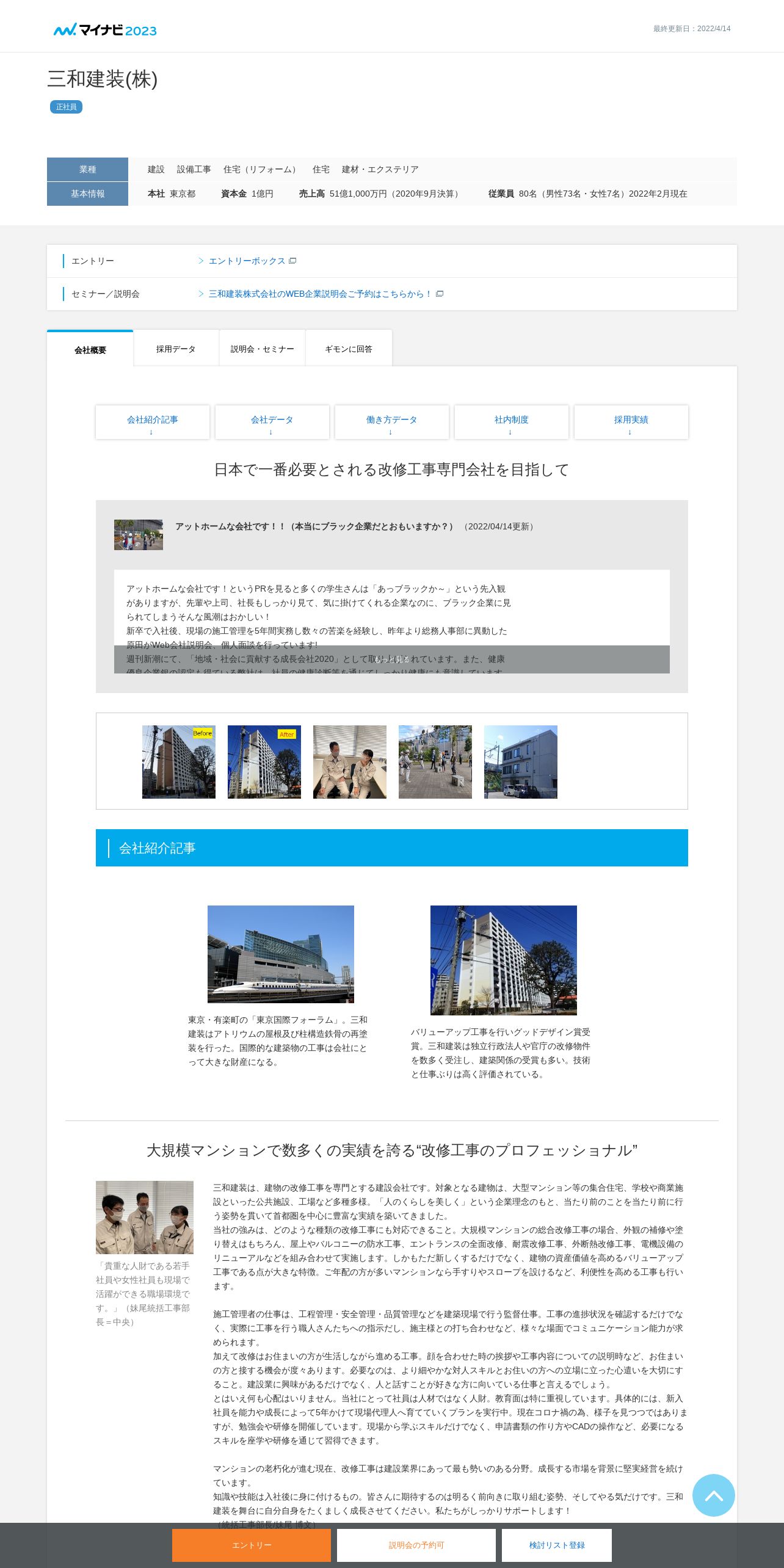Click the バリューアップ工事 apartment photo

504,960
